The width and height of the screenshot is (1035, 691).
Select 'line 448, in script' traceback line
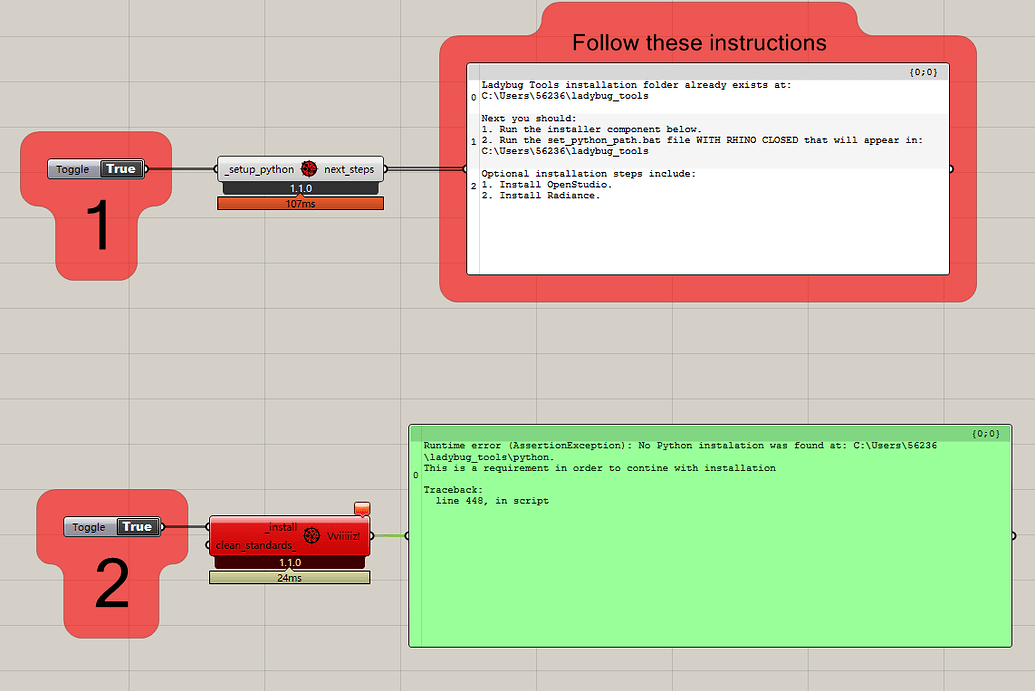coord(492,501)
